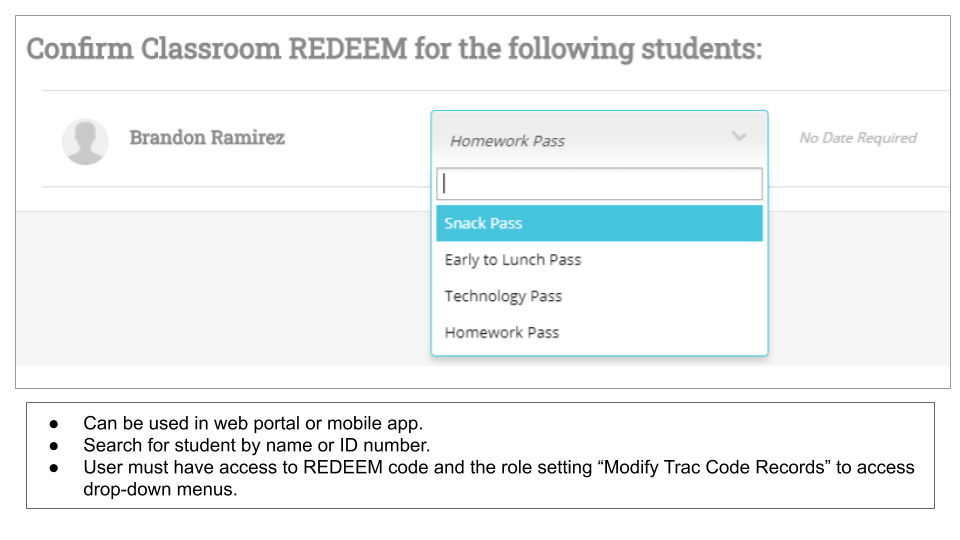The height and width of the screenshot is (540, 960).
Task: Click the gray footer area beside the dropdown
Action: click(x=857, y=288)
